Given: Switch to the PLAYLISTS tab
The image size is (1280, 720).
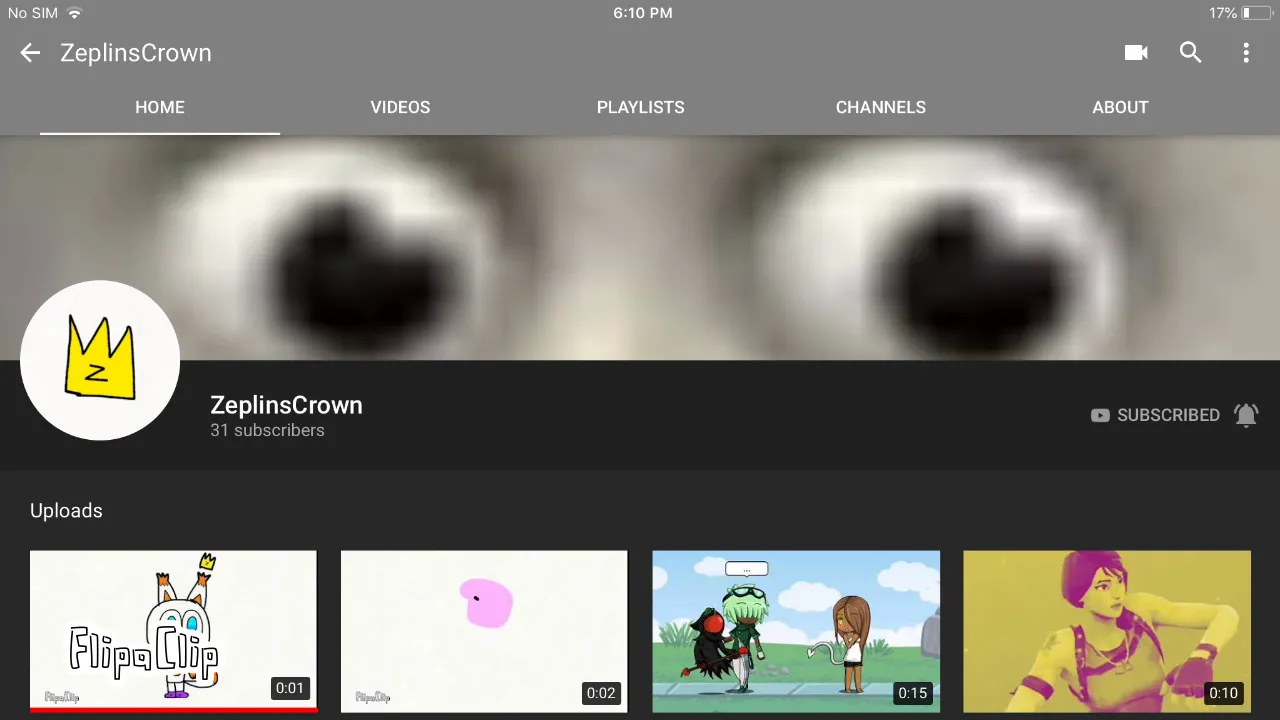Looking at the screenshot, I should point(640,107).
